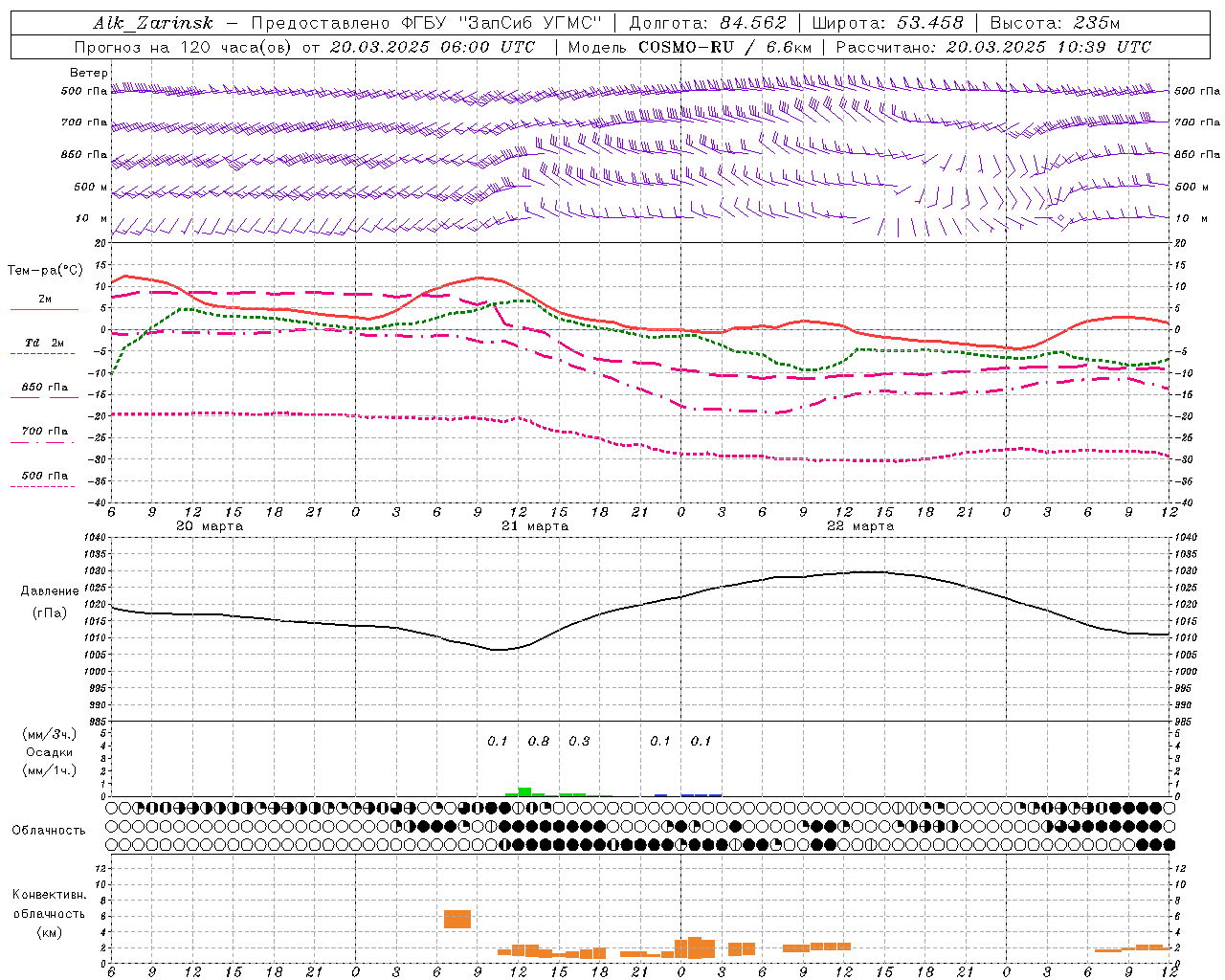Click the (мм/3ч.) precipitation unit label
This screenshot has width=1225, height=980.
[x=49, y=735]
